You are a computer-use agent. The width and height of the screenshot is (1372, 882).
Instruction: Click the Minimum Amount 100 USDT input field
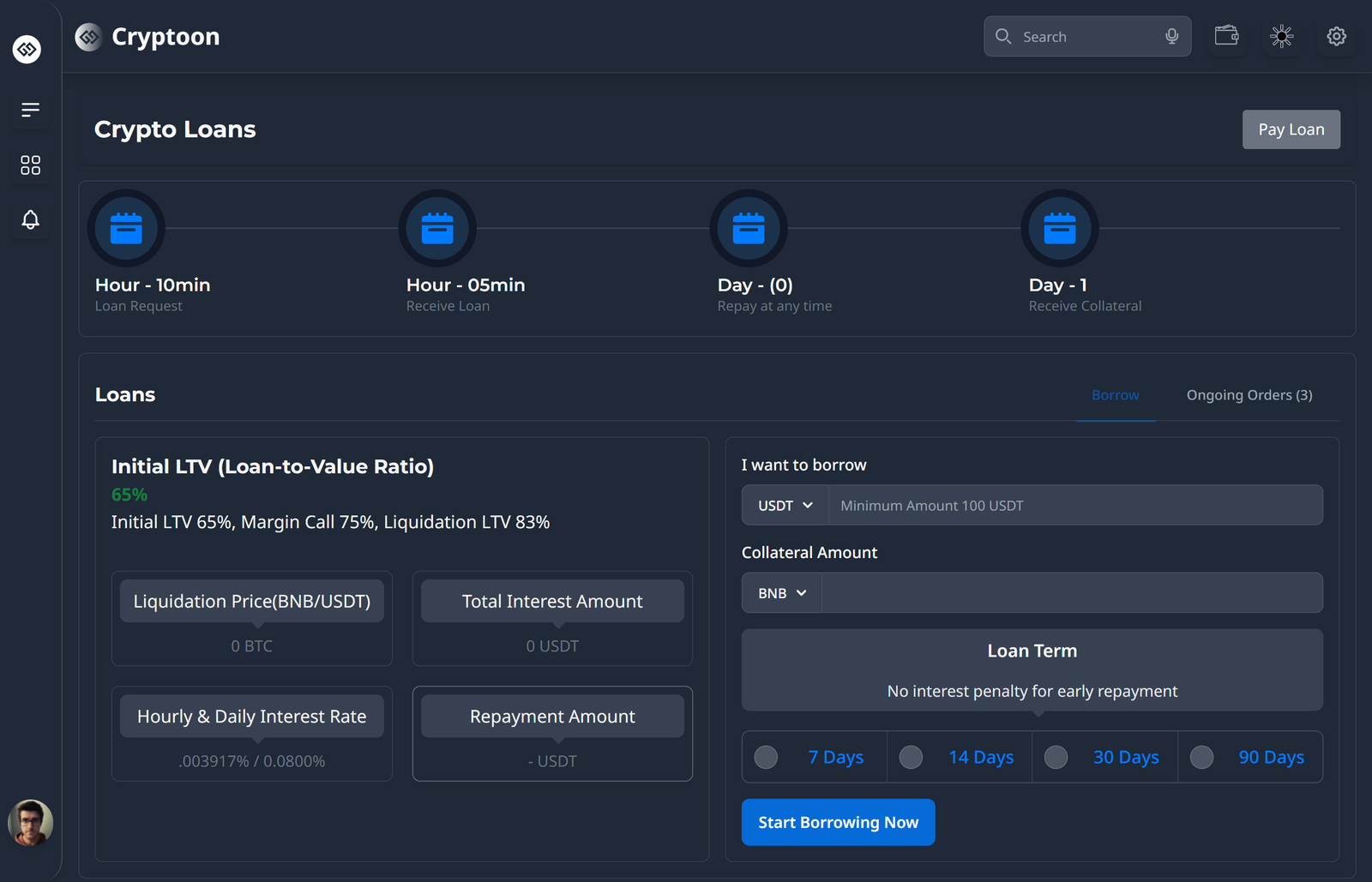click(1075, 505)
